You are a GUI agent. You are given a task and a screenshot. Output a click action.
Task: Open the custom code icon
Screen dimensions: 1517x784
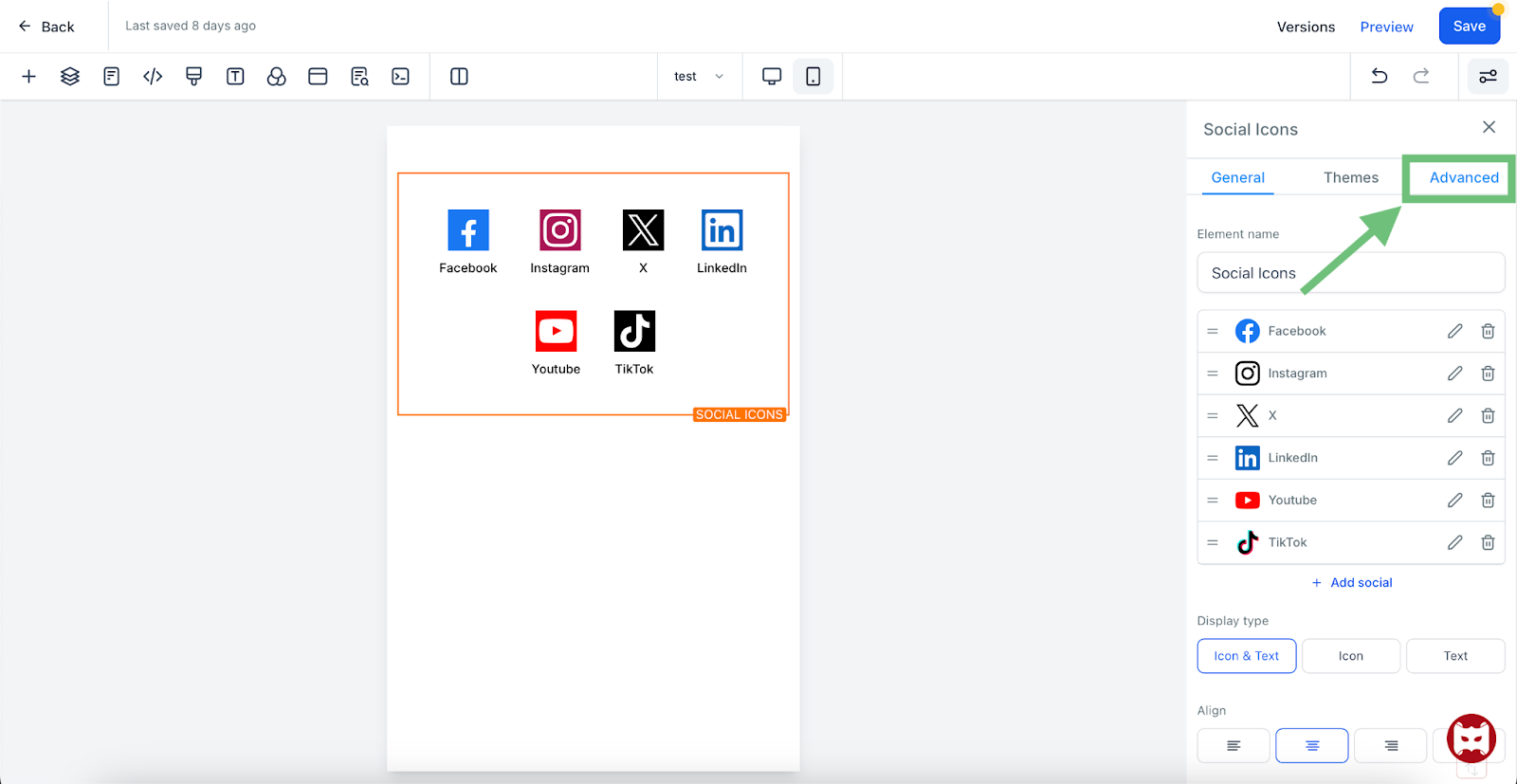[x=153, y=77]
